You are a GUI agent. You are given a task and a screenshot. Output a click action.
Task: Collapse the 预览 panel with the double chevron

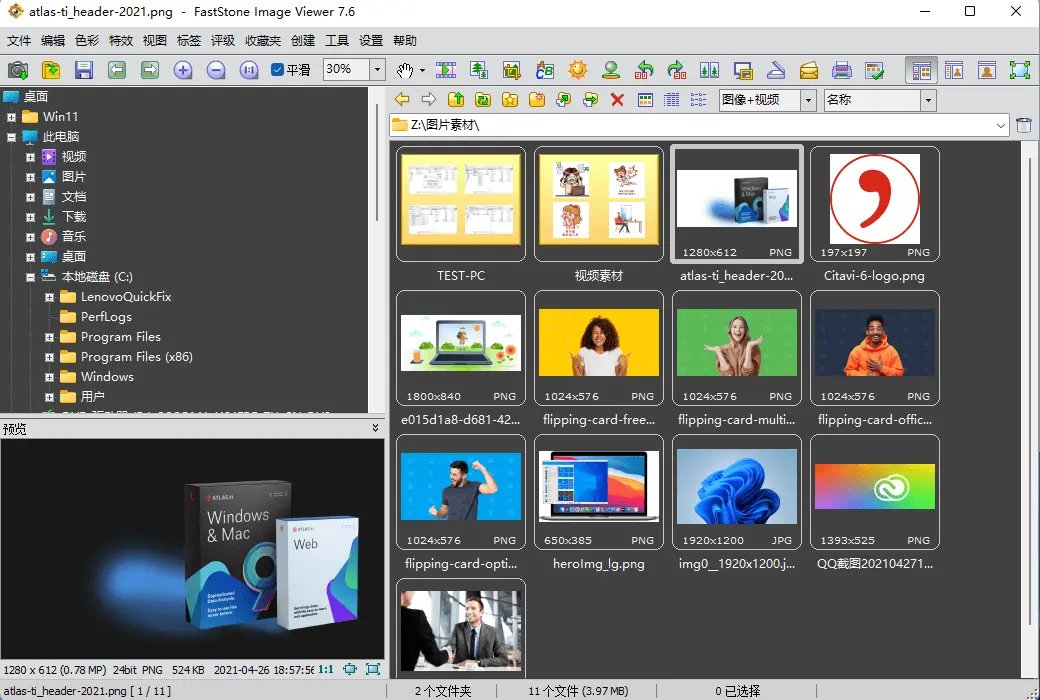point(375,429)
